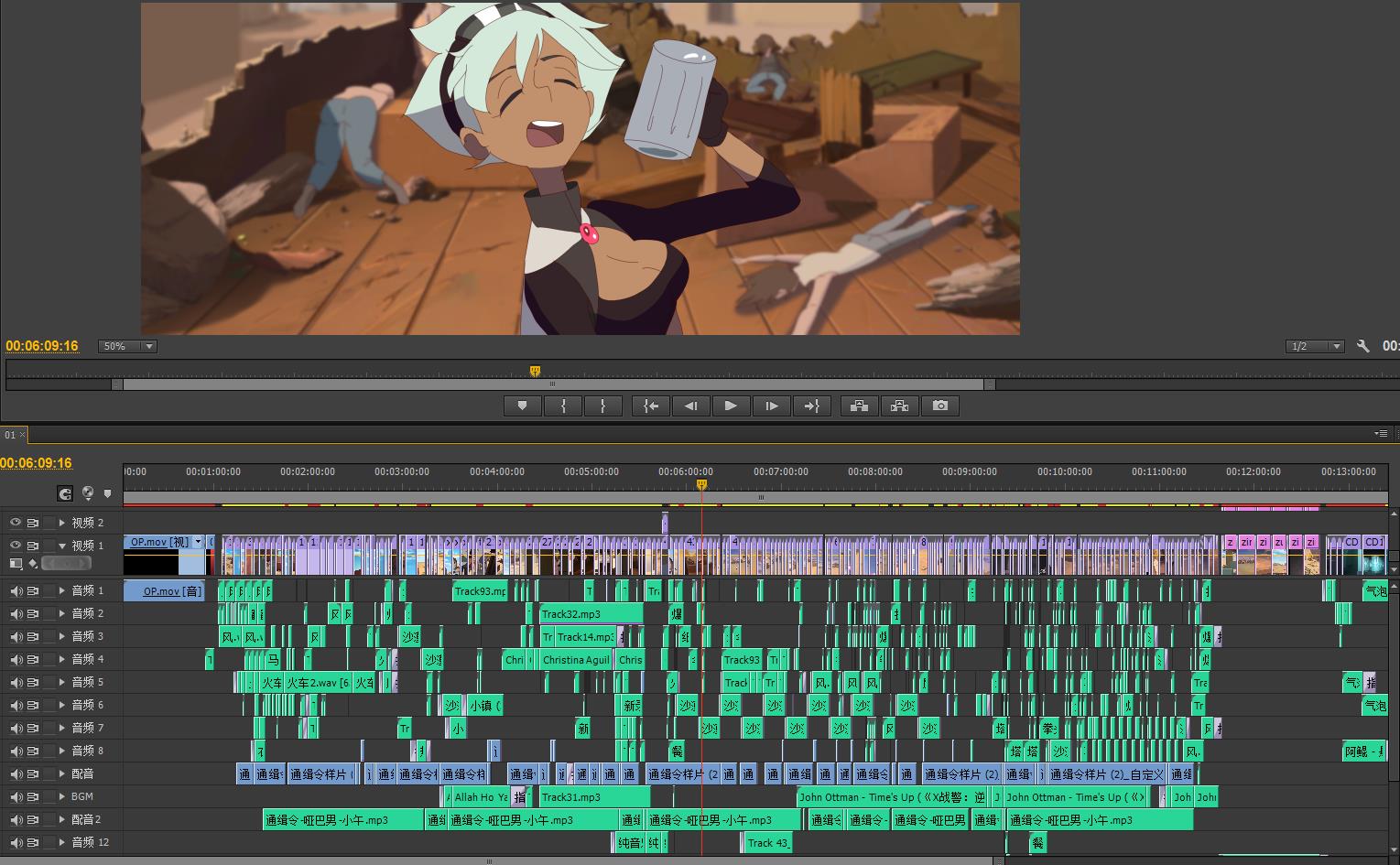Click the program monitor timecode 00:06:09:16
Image resolution: width=1400 pixels, height=865 pixels.
click(42, 346)
